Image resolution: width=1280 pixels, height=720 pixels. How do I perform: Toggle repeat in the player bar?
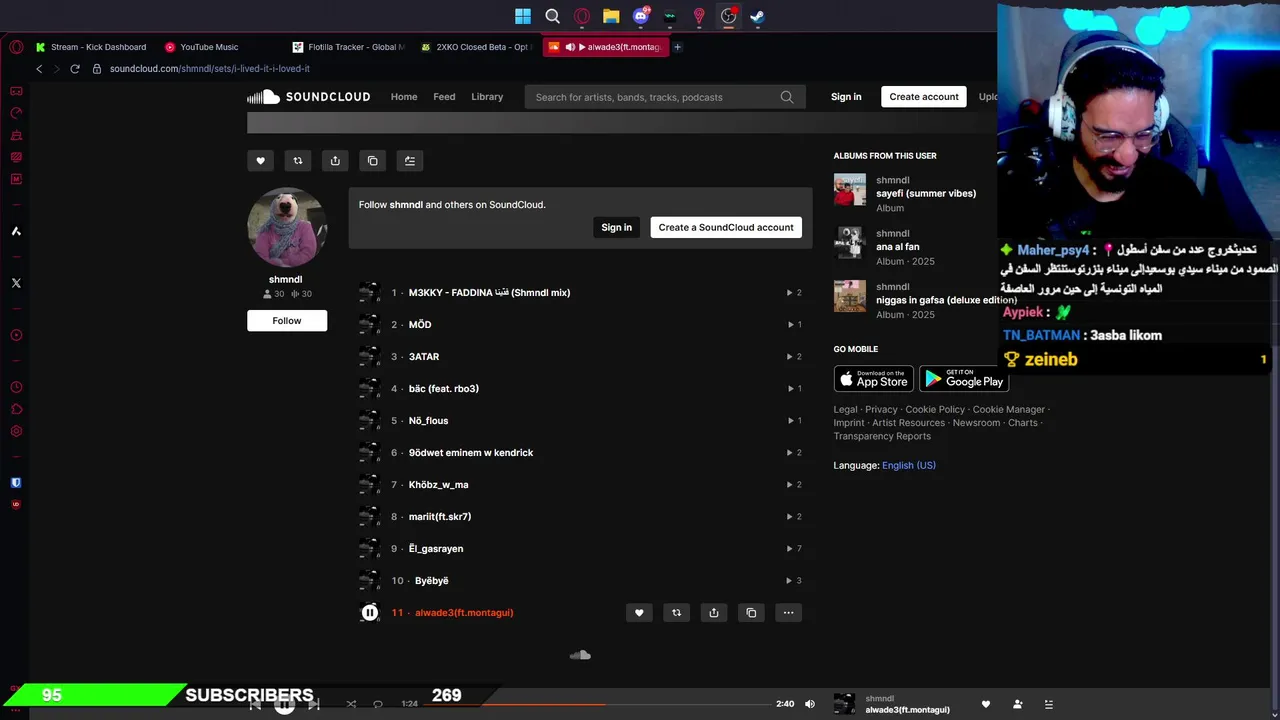click(378, 704)
